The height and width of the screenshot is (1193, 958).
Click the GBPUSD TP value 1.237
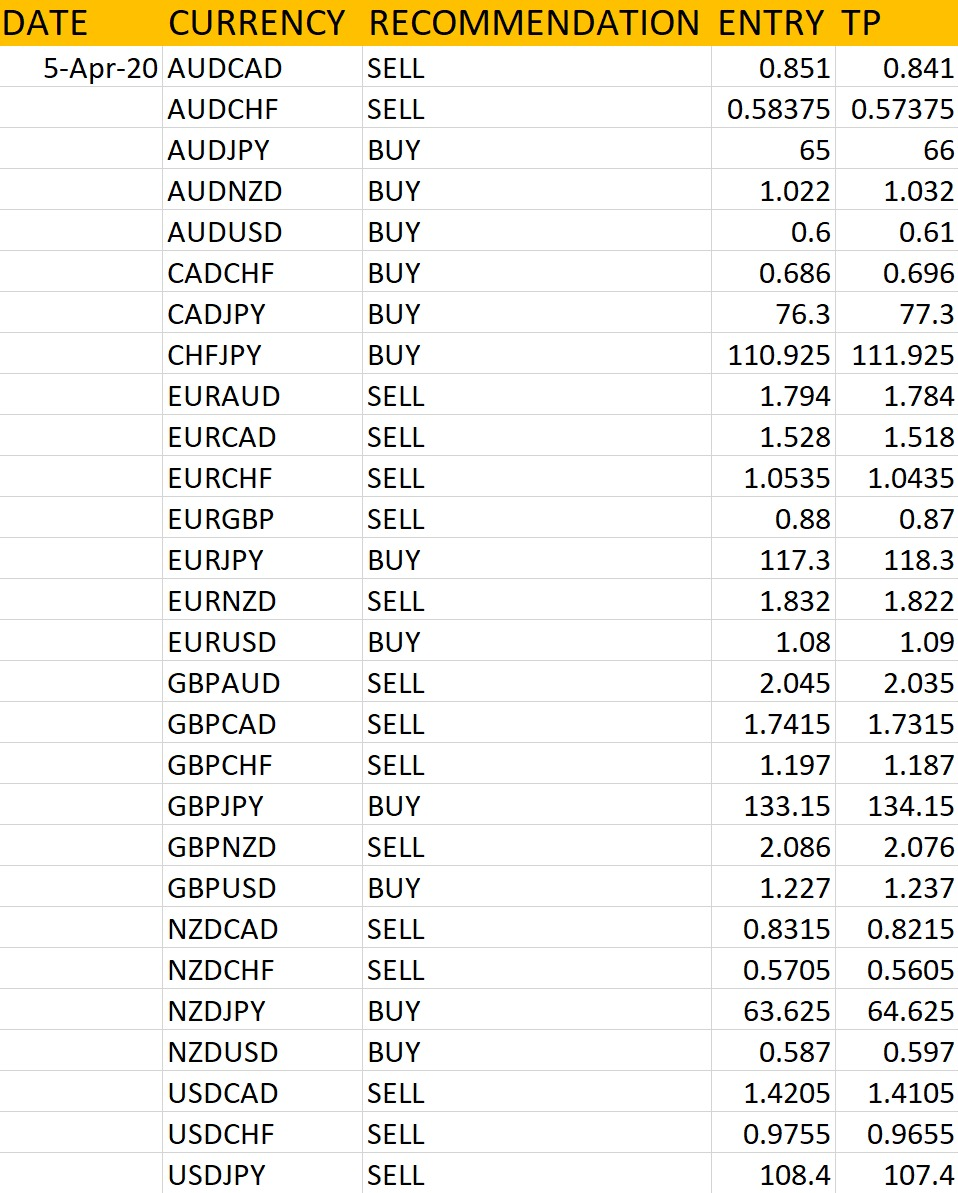[896, 888]
